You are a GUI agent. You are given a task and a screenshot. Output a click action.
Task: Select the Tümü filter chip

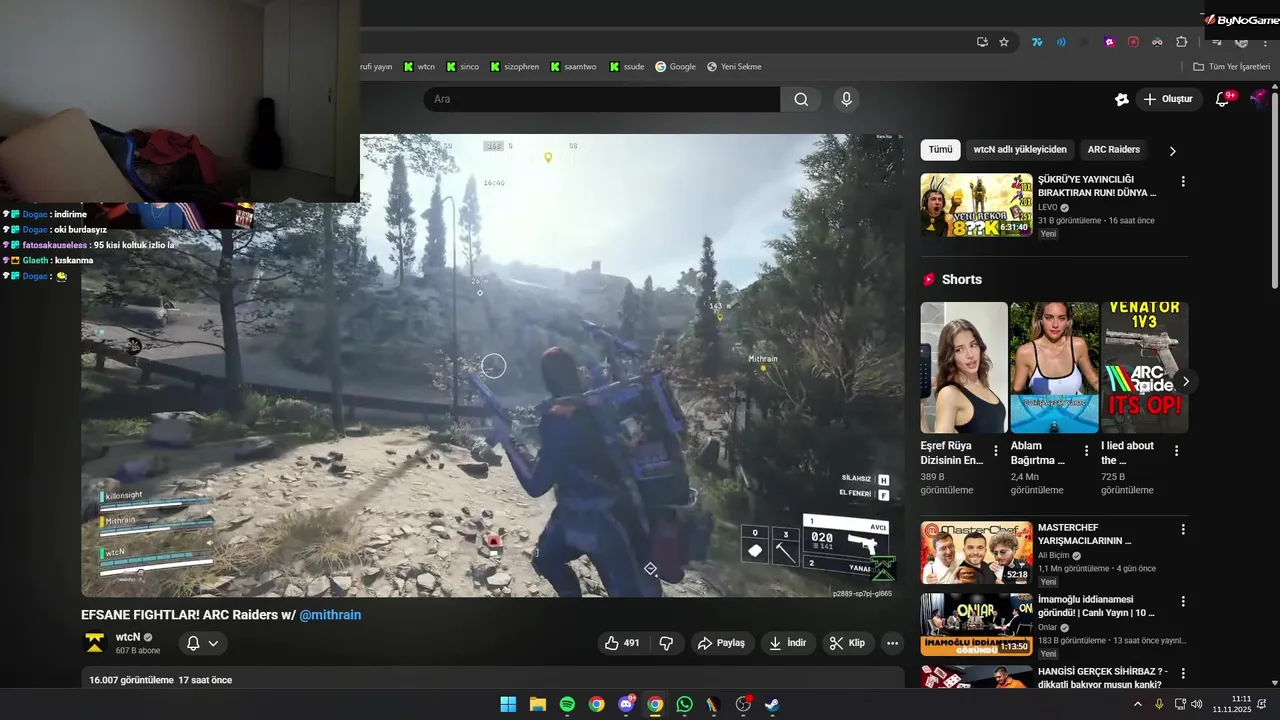click(940, 150)
